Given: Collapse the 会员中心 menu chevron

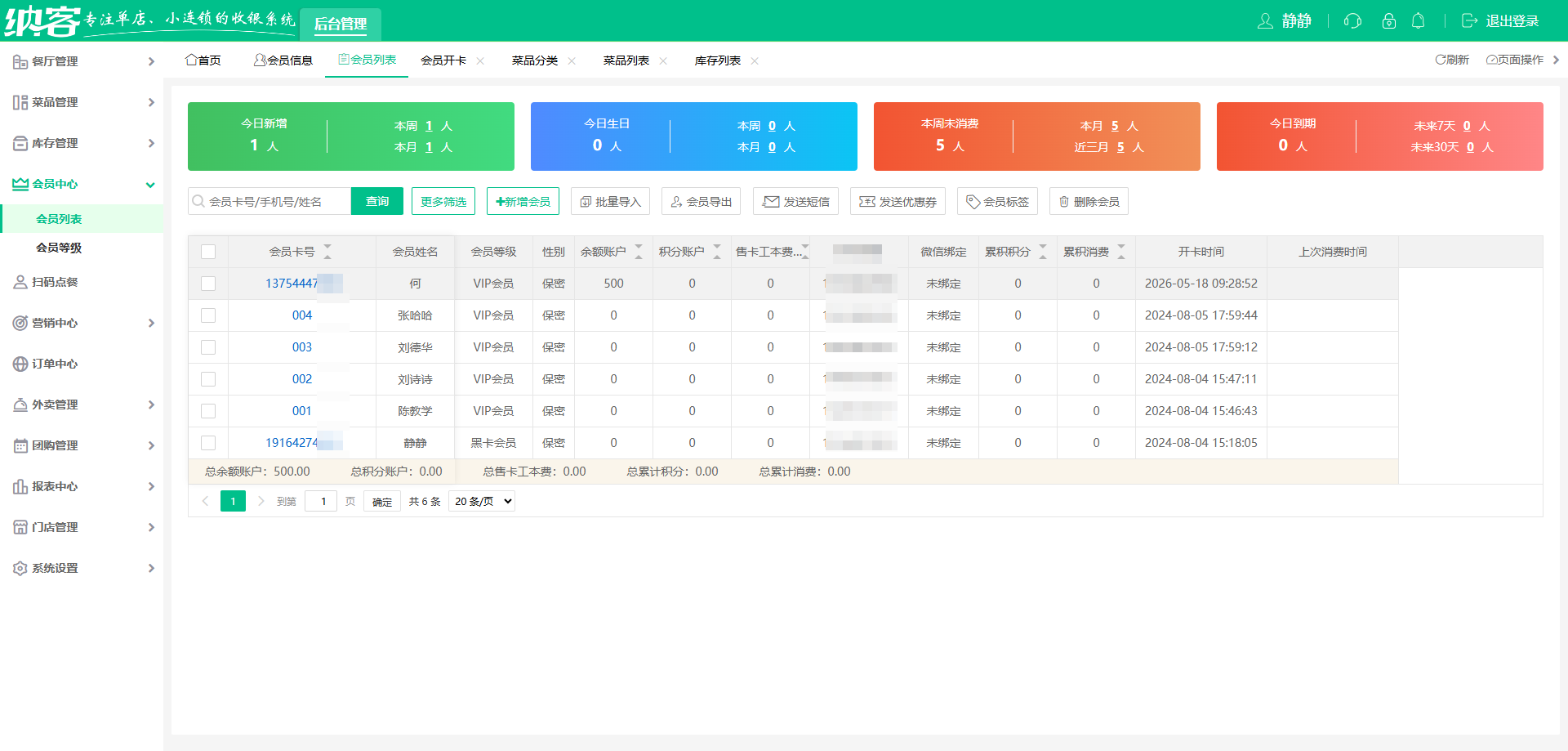Looking at the screenshot, I should coord(150,185).
